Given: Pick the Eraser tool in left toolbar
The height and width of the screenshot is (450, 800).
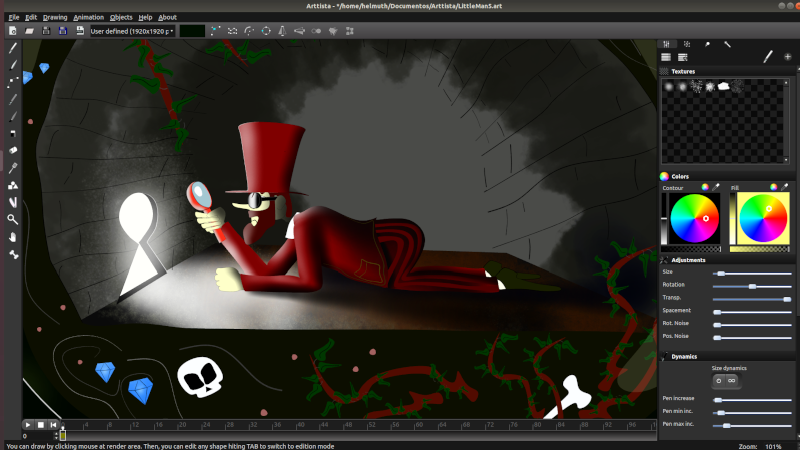Looking at the screenshot, I should 13,150.
